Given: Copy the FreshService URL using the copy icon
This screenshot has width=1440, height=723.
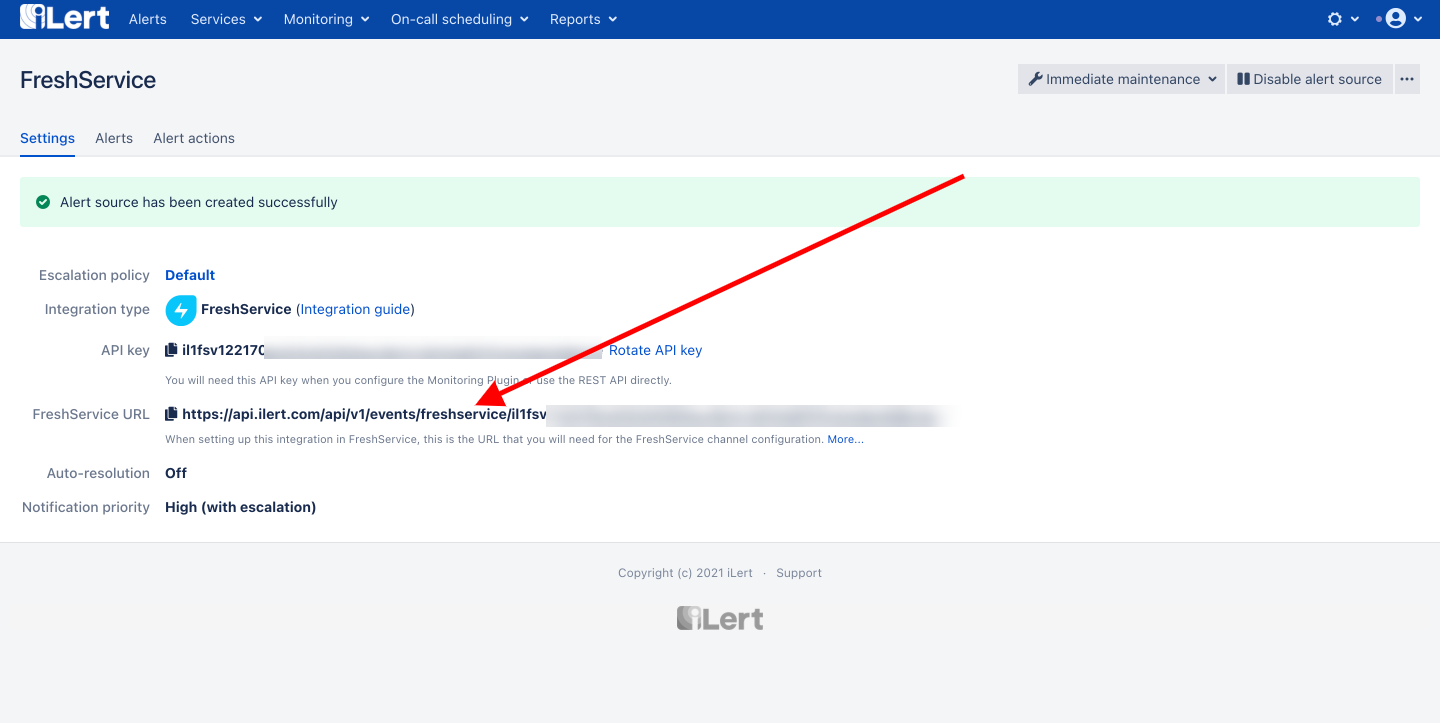Looking at the screenshot, I should (171, 414).
